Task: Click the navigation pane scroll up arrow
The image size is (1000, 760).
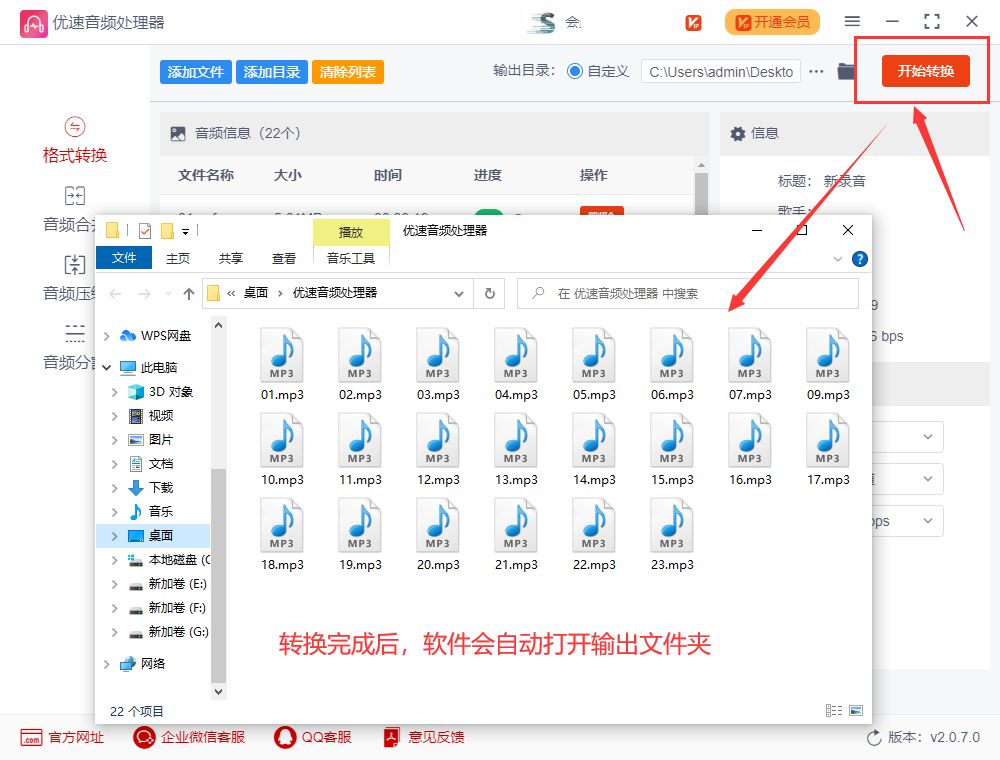Action: click(x=218, y=325)
